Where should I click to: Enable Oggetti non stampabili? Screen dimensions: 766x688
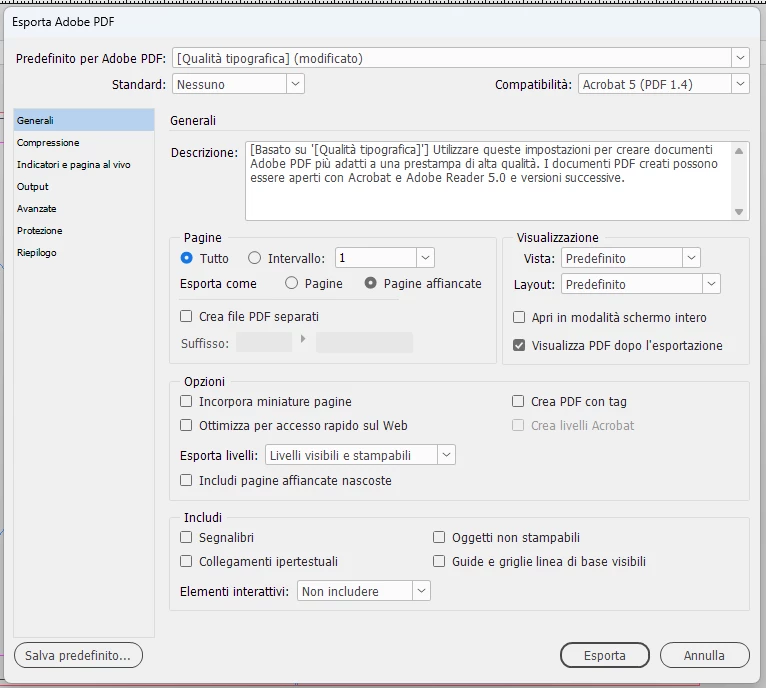(x=439, y=537)
